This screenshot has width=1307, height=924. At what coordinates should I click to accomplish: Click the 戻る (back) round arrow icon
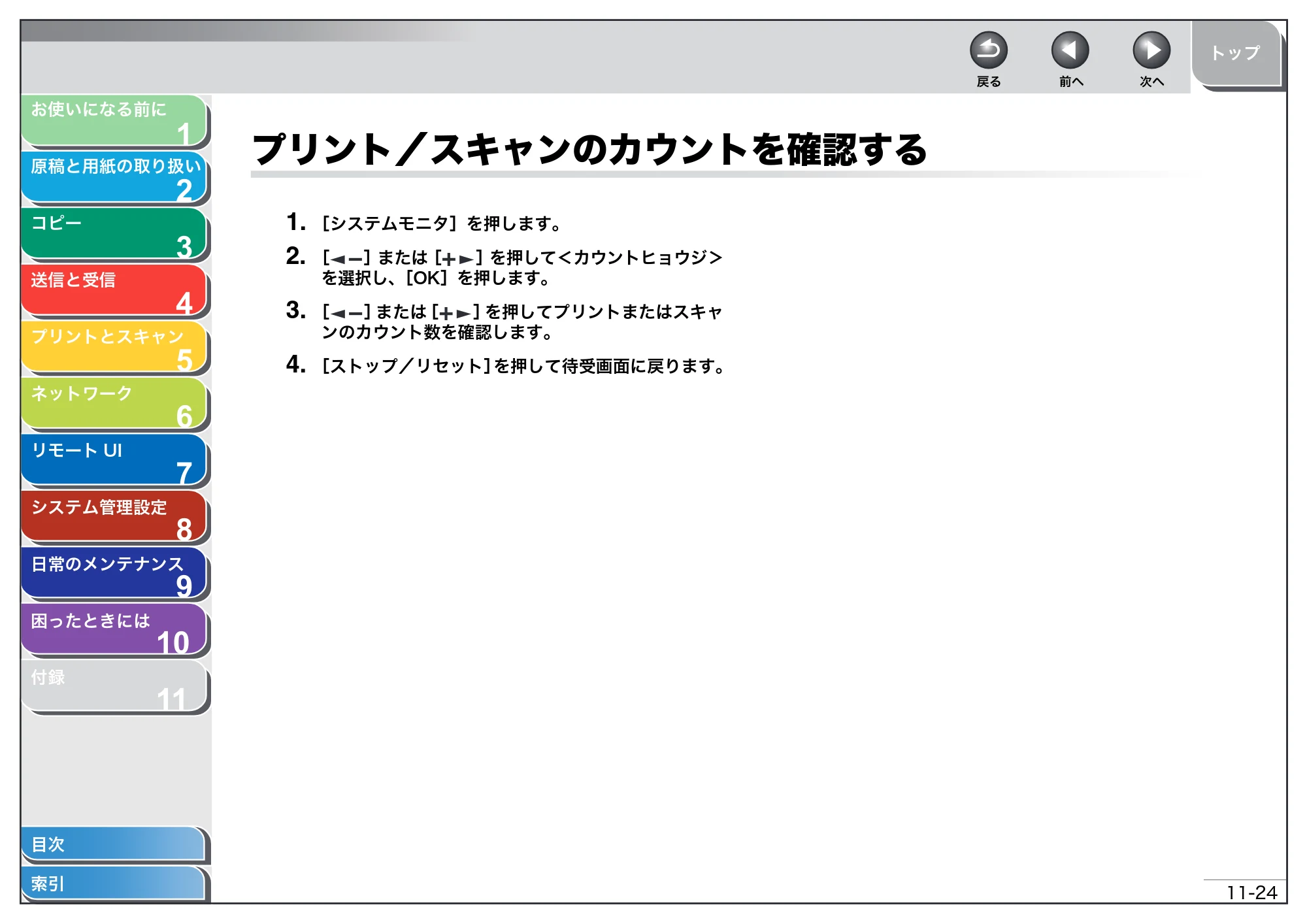coord(988,50)
